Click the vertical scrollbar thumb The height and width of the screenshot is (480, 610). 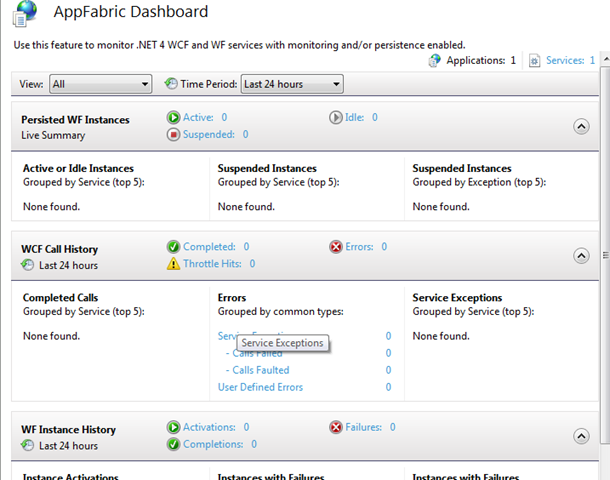coord(605,255)
